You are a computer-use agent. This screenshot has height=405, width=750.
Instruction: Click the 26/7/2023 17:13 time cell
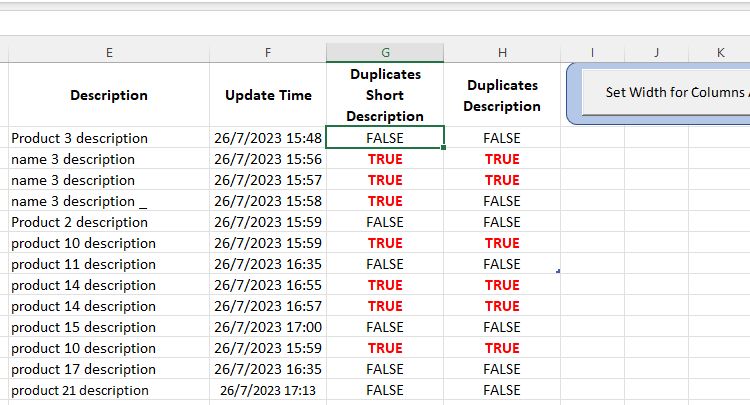(x=268, y=390)
